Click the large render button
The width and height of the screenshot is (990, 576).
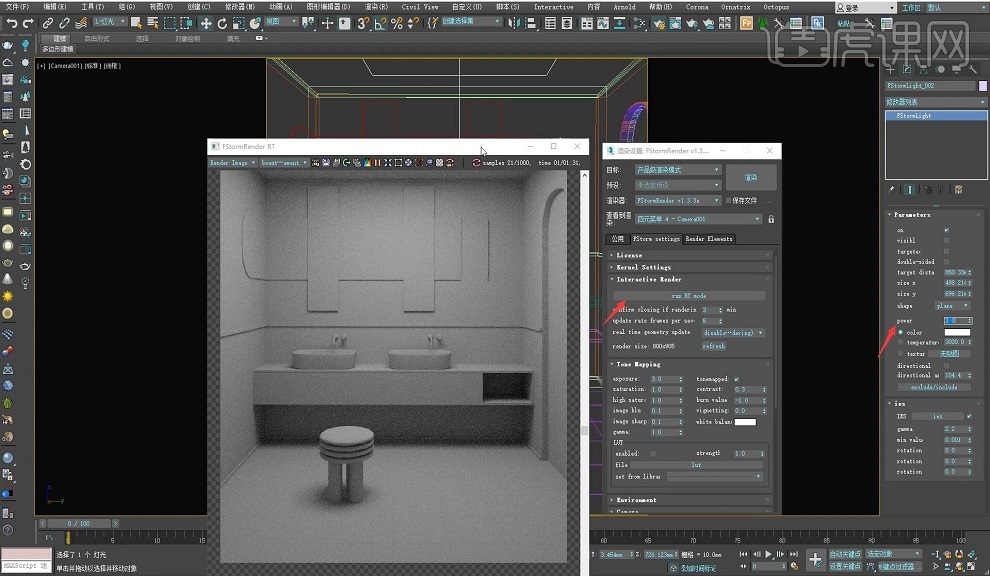pyautogui.click(x=750, y=177)
